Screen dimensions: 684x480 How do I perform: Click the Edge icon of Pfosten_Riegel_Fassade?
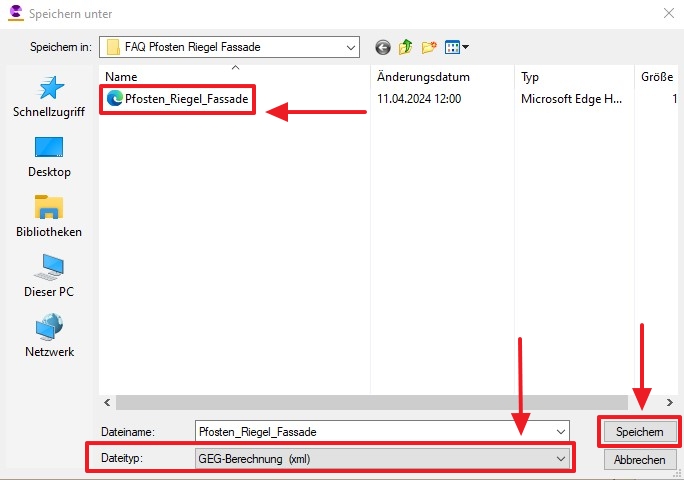pos(114,99)
